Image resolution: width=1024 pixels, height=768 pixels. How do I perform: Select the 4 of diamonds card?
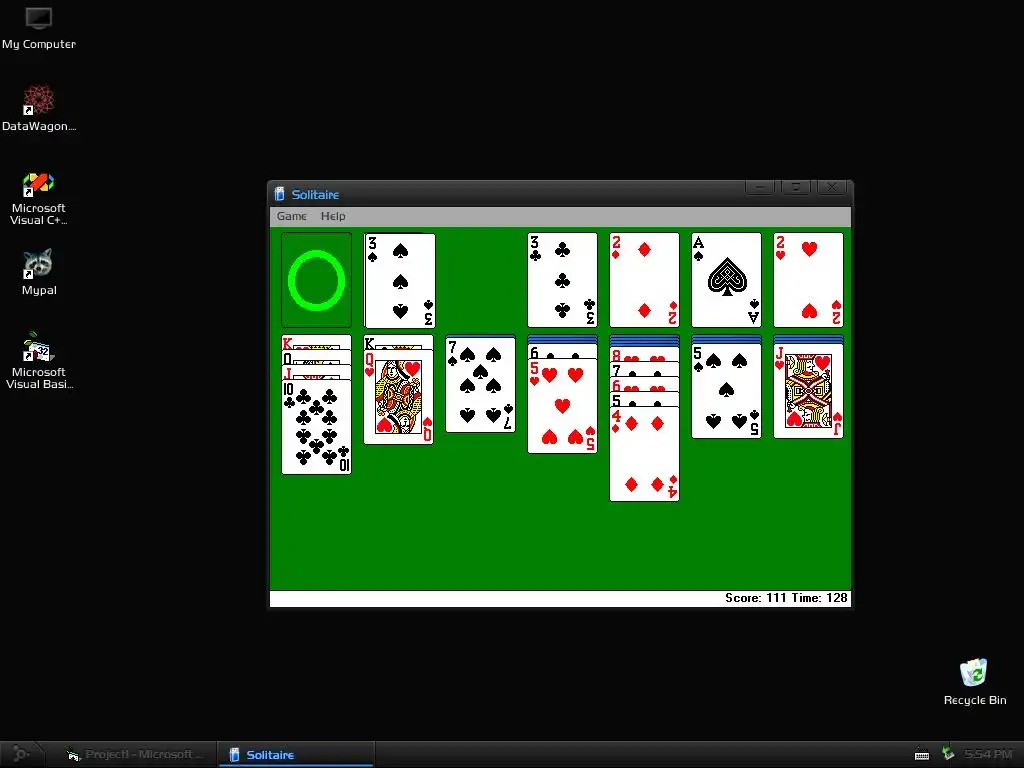click(644, 455)
